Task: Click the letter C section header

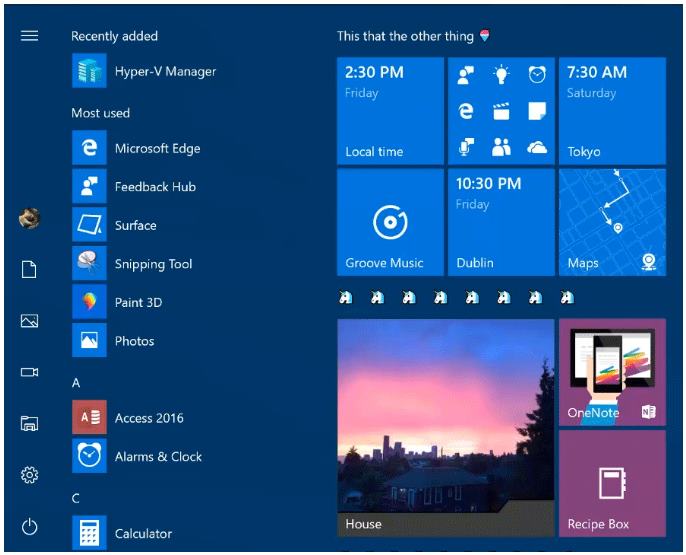Action: [76, 498]
